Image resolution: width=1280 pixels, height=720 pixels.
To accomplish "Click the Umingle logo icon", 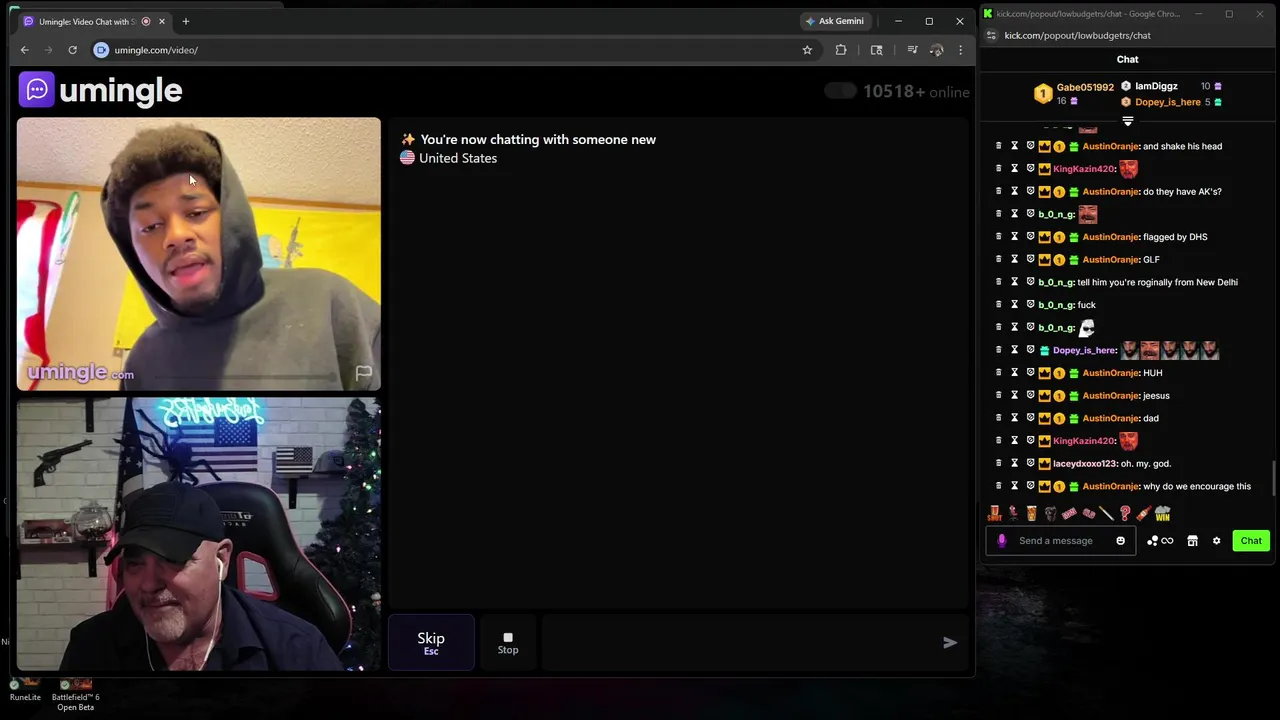I will click(37, 90).
